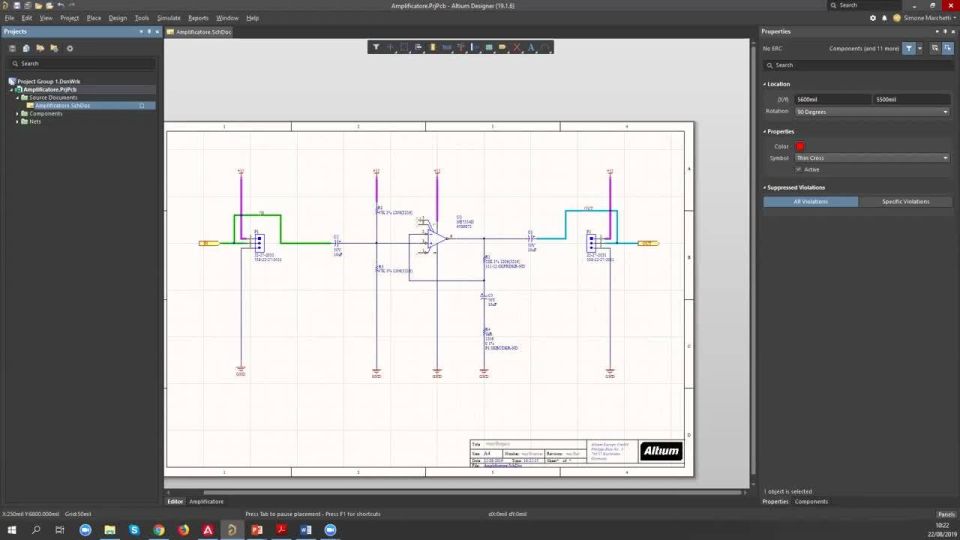Click the red Color swatch
This screenshot has height=540, width=960.
point(800,146)
